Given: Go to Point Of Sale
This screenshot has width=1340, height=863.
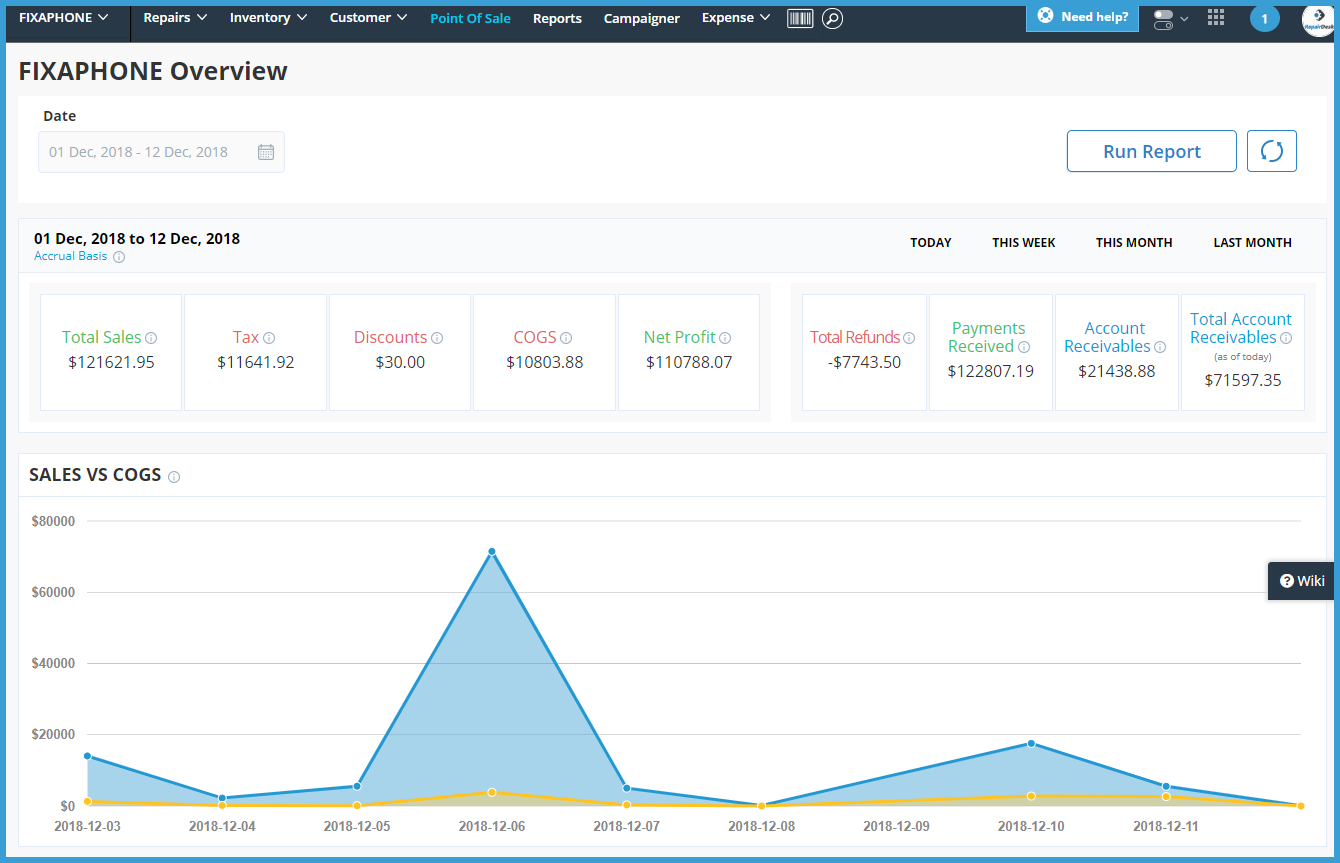Looking at the screenshot, I should click(x=470, y=18).
